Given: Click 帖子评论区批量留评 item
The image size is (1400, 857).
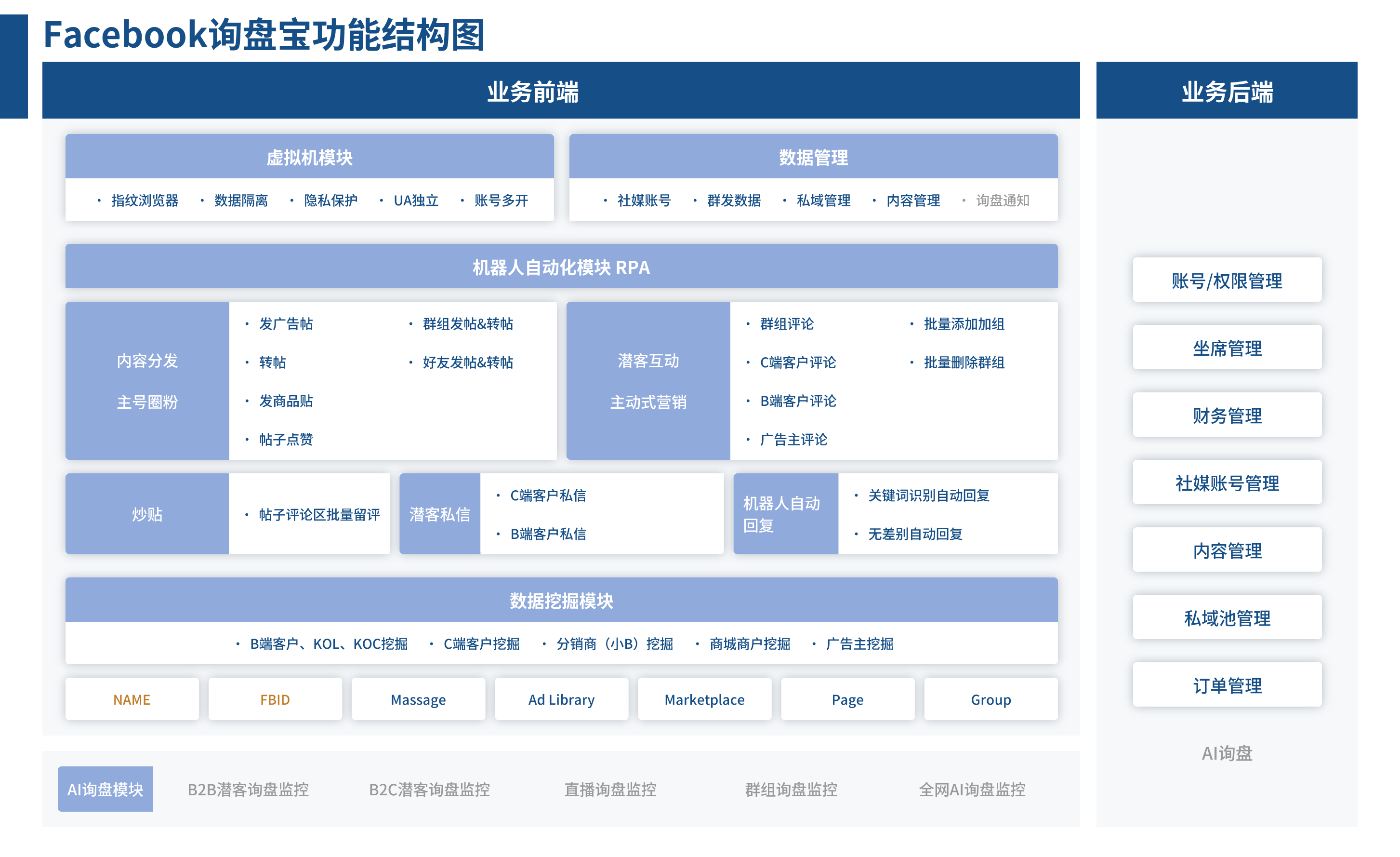Looking at the screenshot, I should [319, 515].
